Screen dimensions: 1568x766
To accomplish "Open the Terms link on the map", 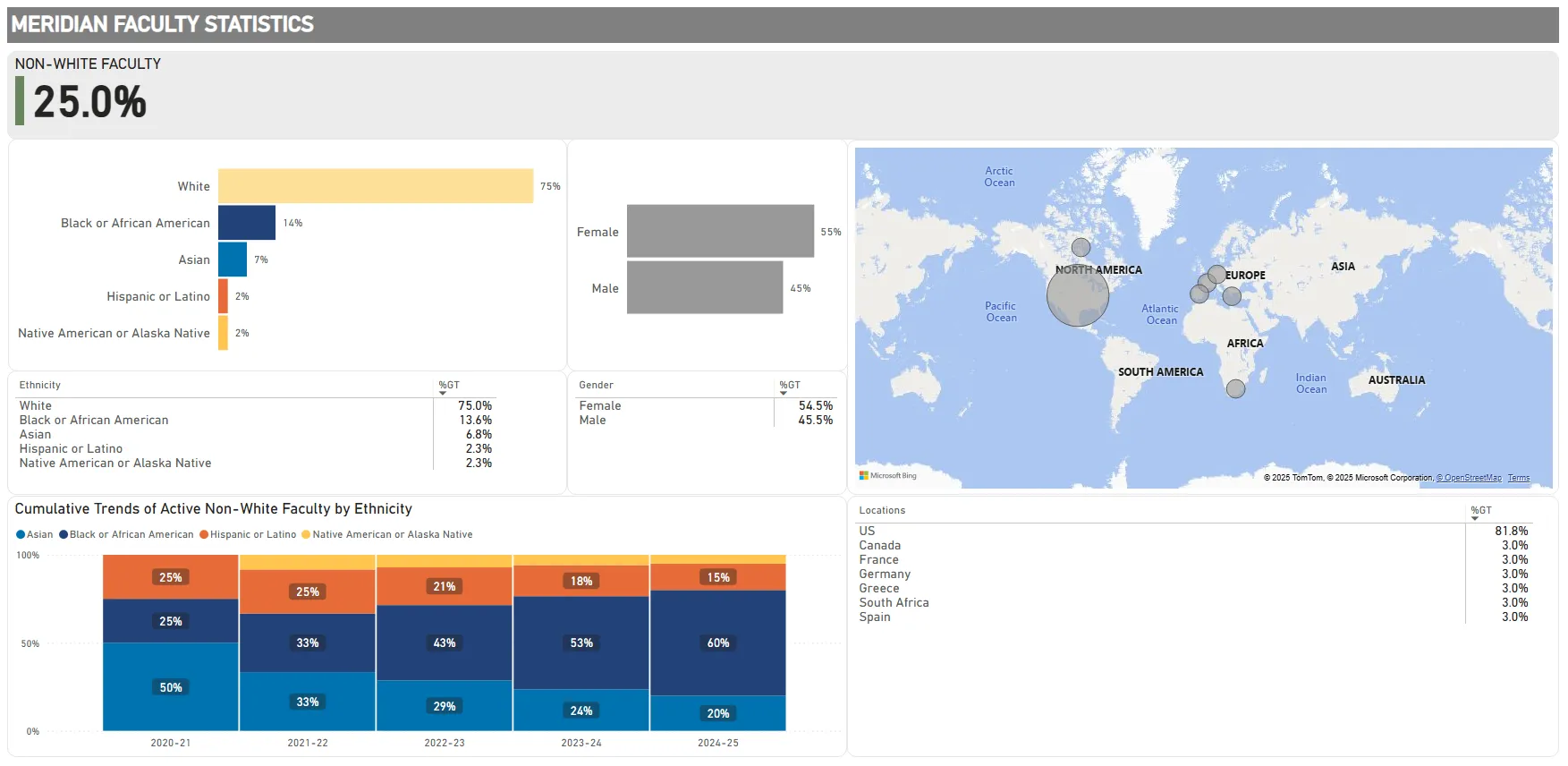I will point(1518,478).
